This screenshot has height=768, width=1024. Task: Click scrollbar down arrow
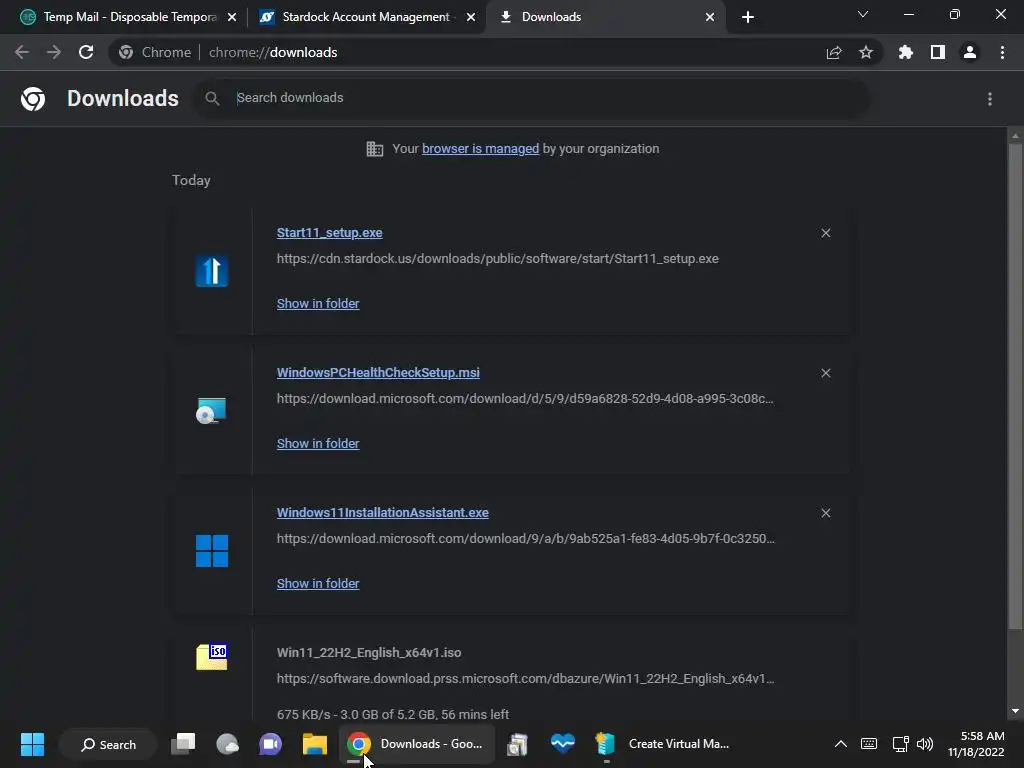click(x=1015, y=711)
